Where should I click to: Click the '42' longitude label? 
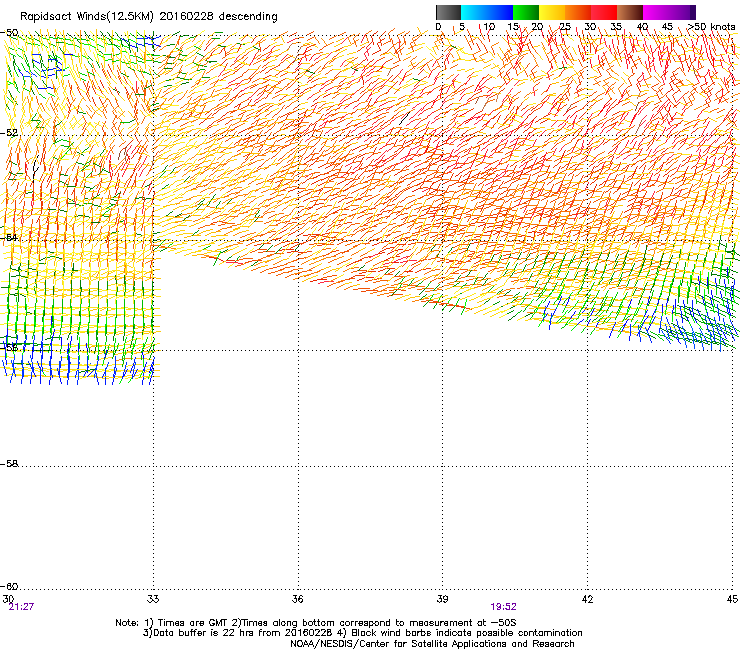587,599
